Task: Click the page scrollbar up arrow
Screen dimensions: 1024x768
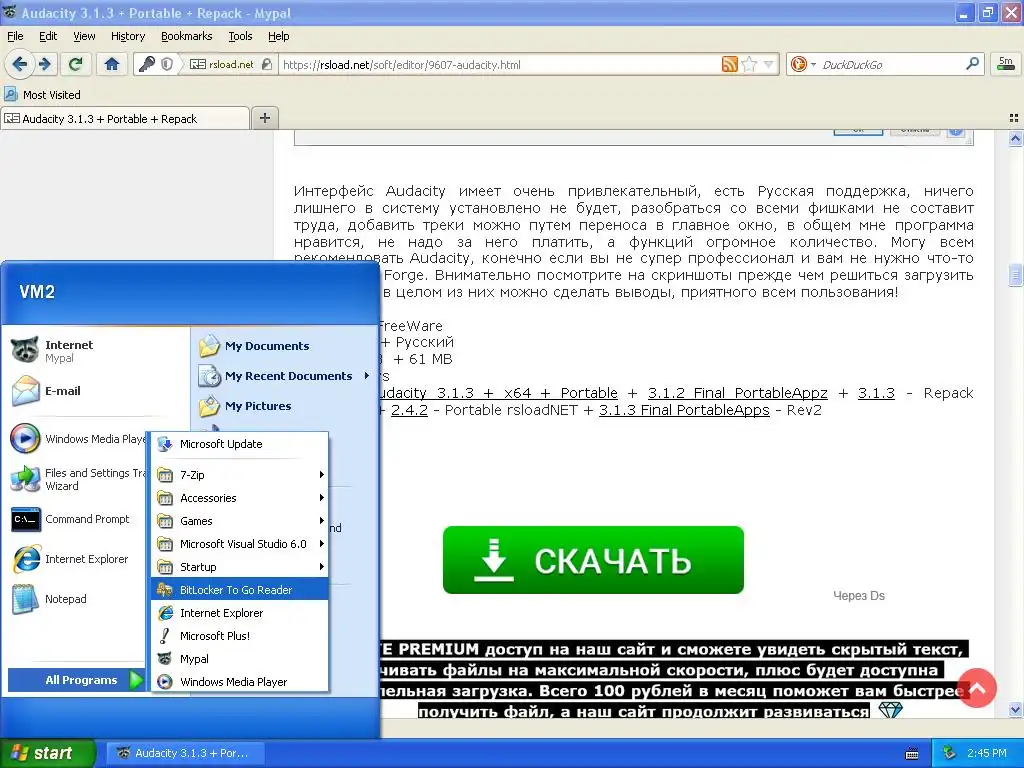Action: point(1015,138)
